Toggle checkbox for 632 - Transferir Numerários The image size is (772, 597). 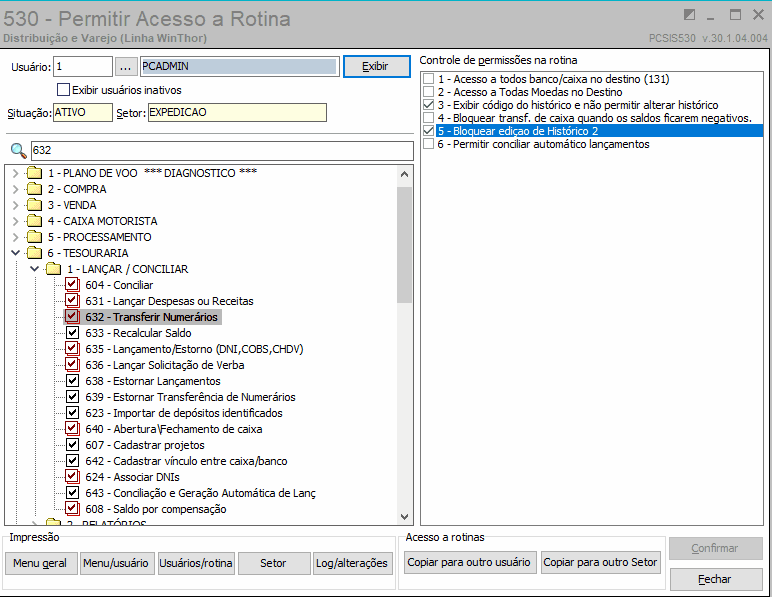[72, 316]
